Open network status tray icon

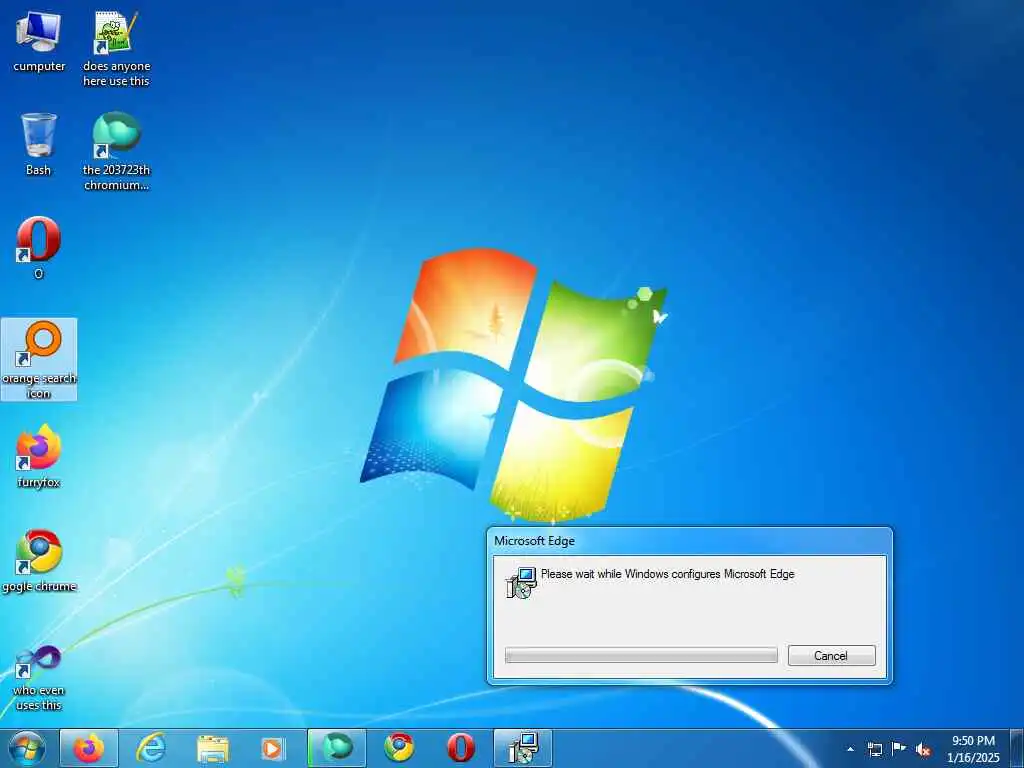tap(875, 749)
